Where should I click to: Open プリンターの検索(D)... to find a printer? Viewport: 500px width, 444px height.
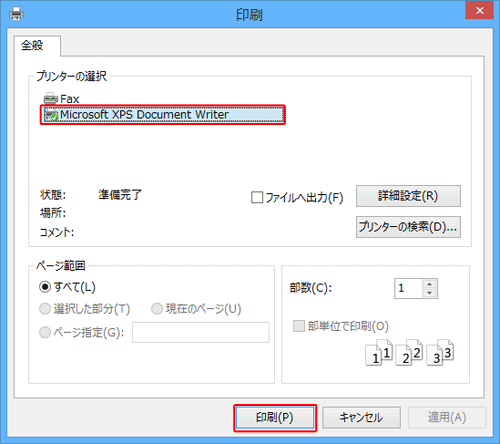click(408, 227)
